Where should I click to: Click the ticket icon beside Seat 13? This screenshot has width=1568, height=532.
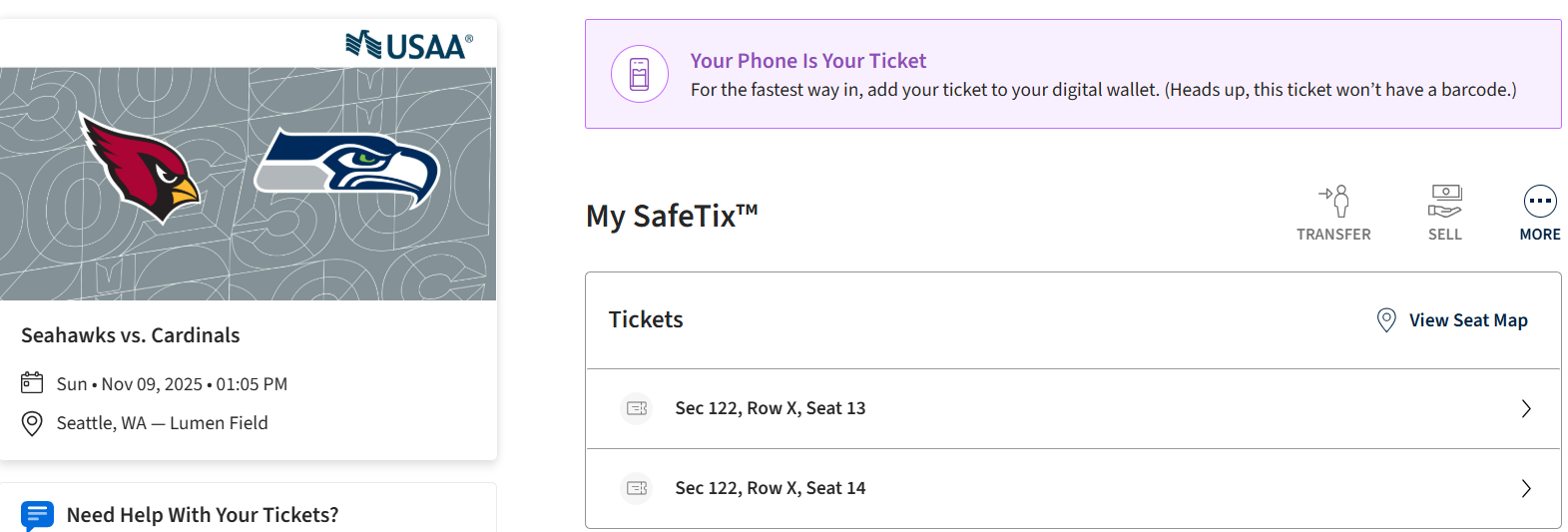tap(637, 408)
